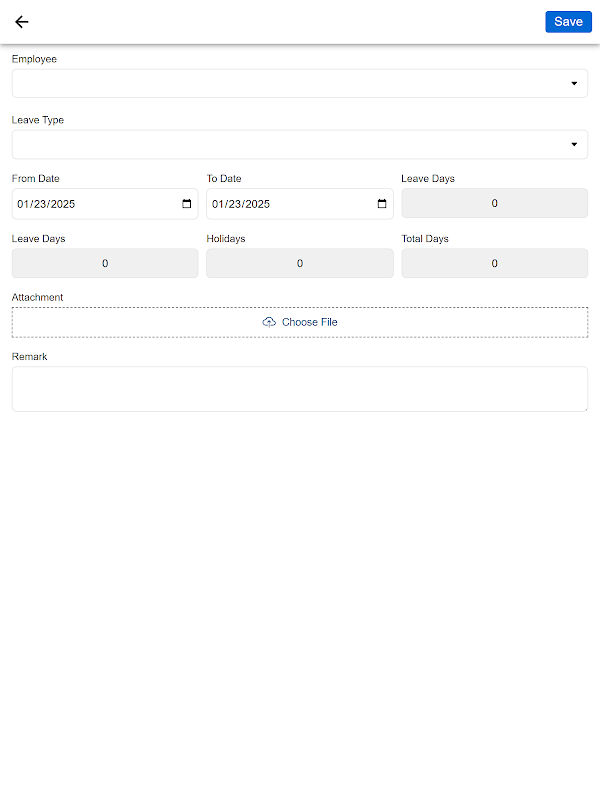Open the From Date calendar picker
The image size is (600, 800).
coord(187,204)
